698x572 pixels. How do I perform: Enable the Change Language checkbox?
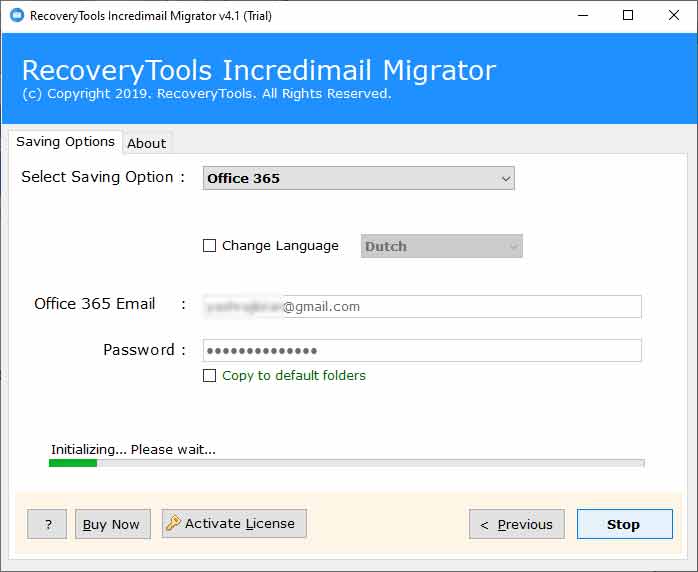[209, 246]
